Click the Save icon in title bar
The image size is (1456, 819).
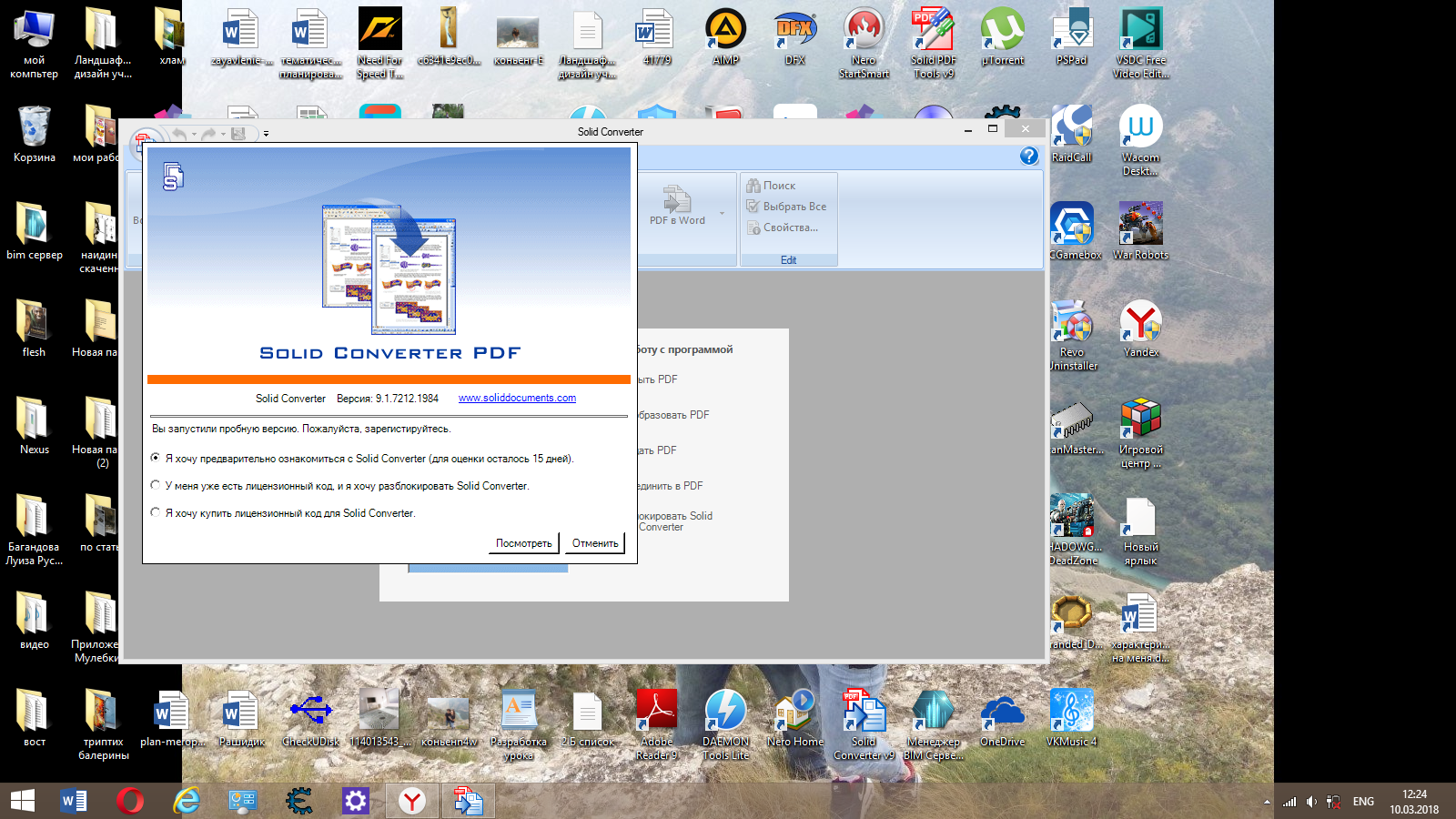[238, 134]
